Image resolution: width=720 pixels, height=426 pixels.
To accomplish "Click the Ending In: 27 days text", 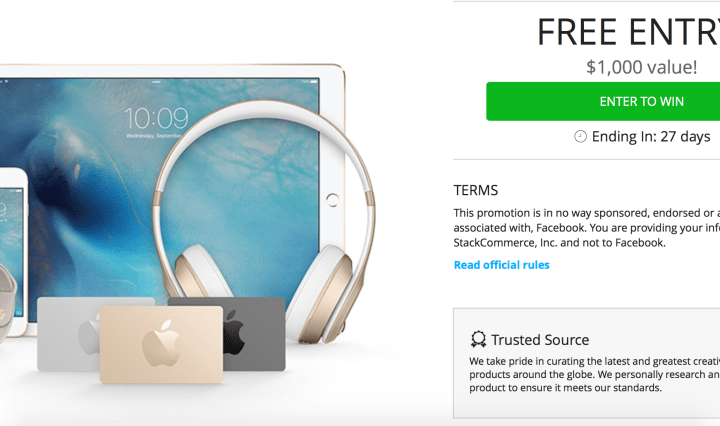I will point(651,136).
